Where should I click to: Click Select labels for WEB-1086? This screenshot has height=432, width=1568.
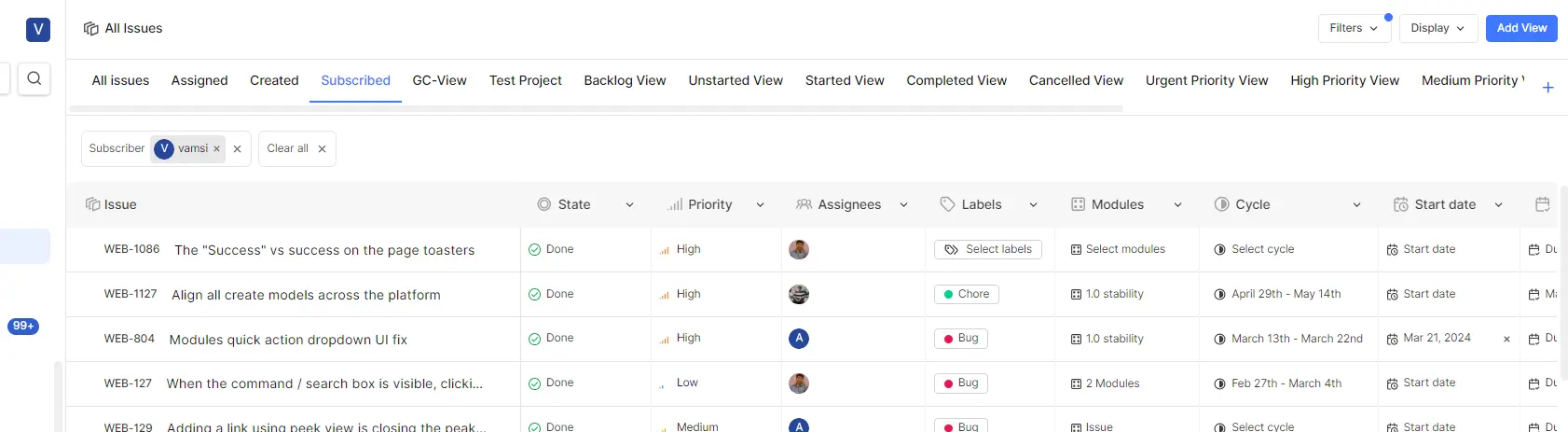point(988,249)
